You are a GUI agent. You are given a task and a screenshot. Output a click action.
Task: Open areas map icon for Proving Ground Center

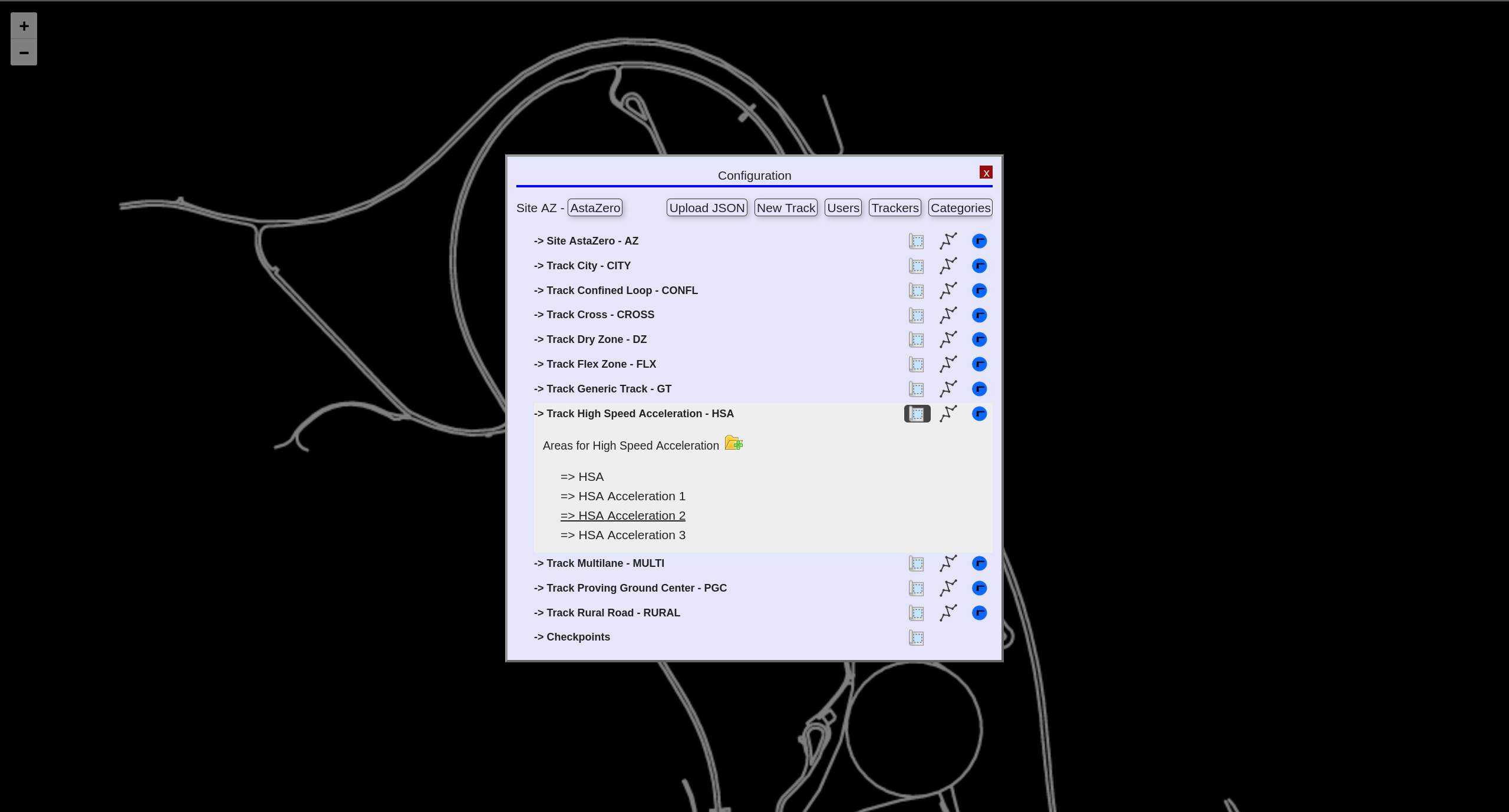click(x=916, y=588)
